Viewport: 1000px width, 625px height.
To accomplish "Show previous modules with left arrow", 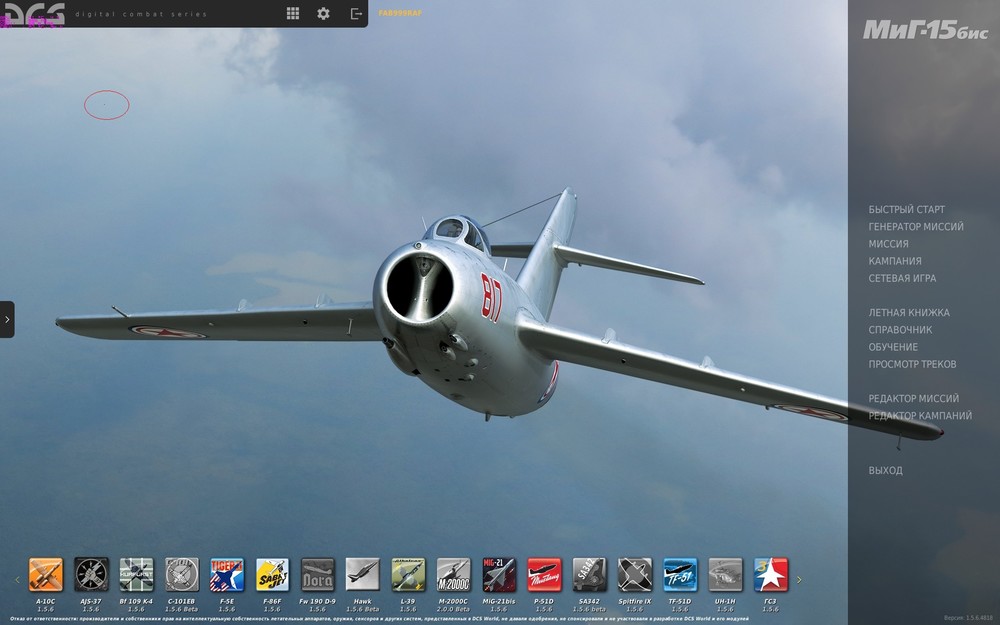I will point(17,580).
